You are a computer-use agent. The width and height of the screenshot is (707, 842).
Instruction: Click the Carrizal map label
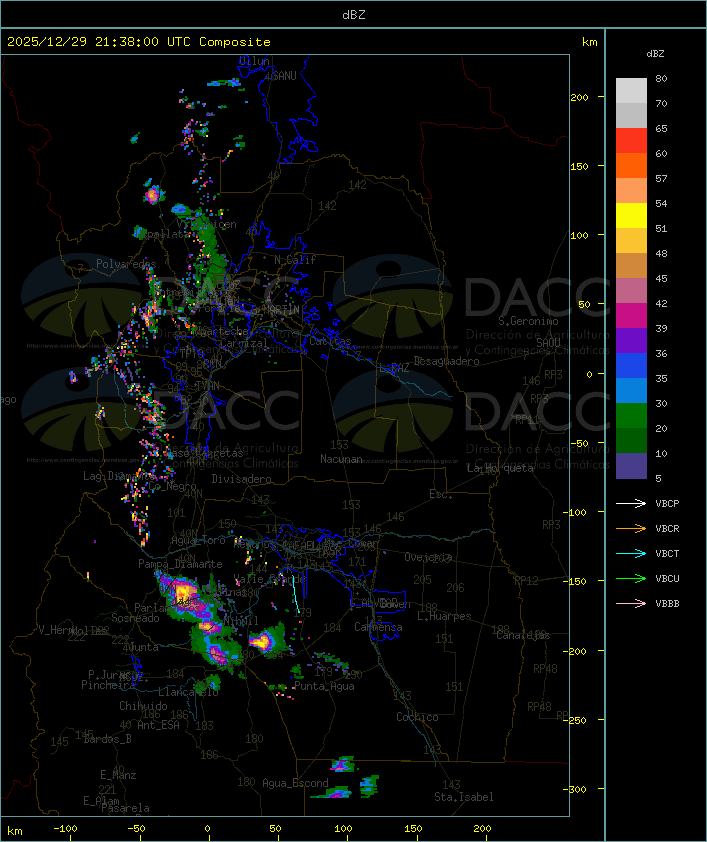pyautogui.click(x=244, y=343)
